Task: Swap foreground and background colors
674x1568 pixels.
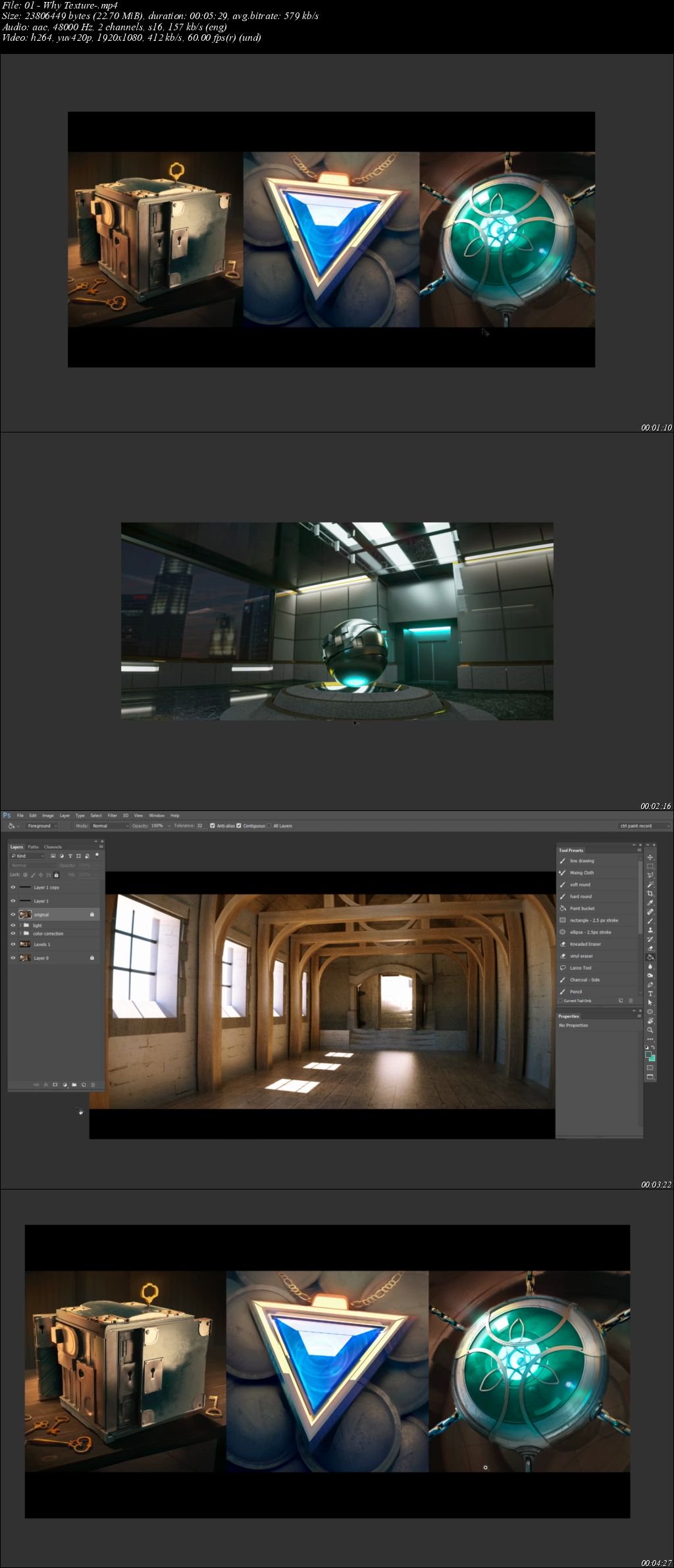Action: pos(653,1047)
